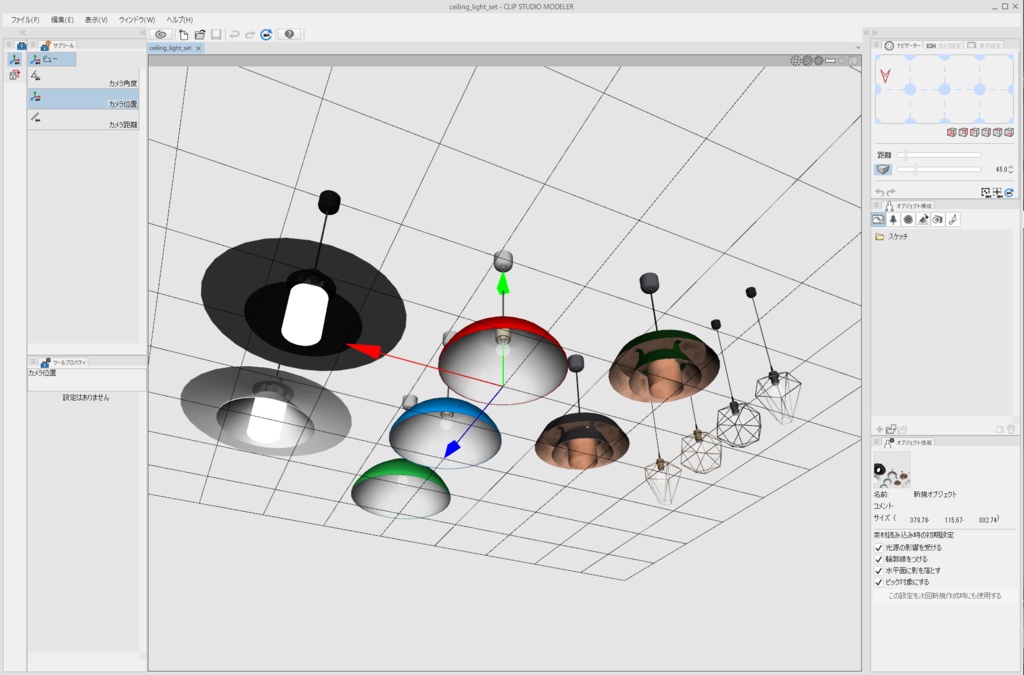Click the document tab dropdown arrow near the canvas
This screenshot has width=1024, height=675.
click(x=857, y=46)
